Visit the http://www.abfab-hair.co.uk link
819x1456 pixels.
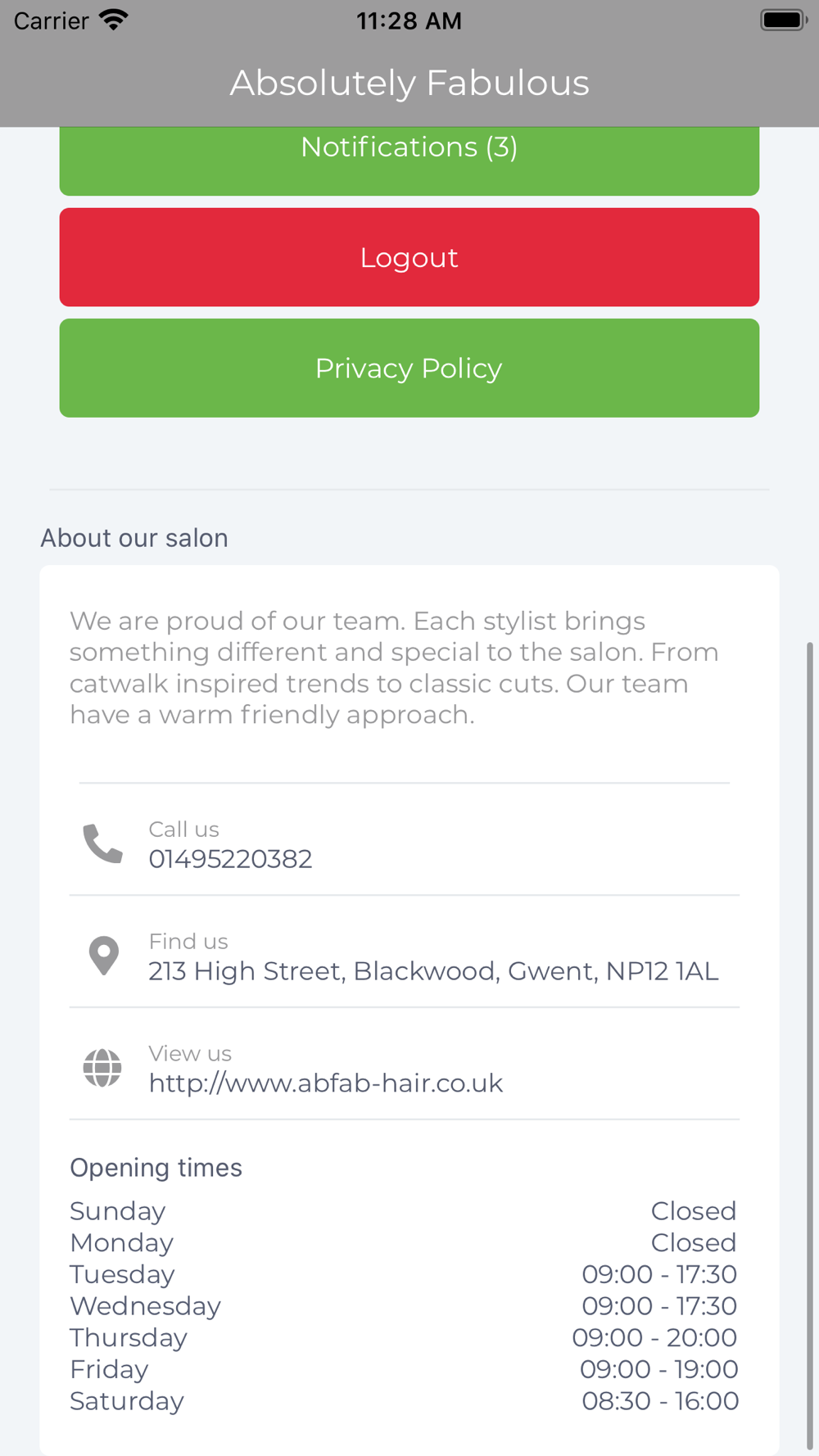coord(326,1083)
